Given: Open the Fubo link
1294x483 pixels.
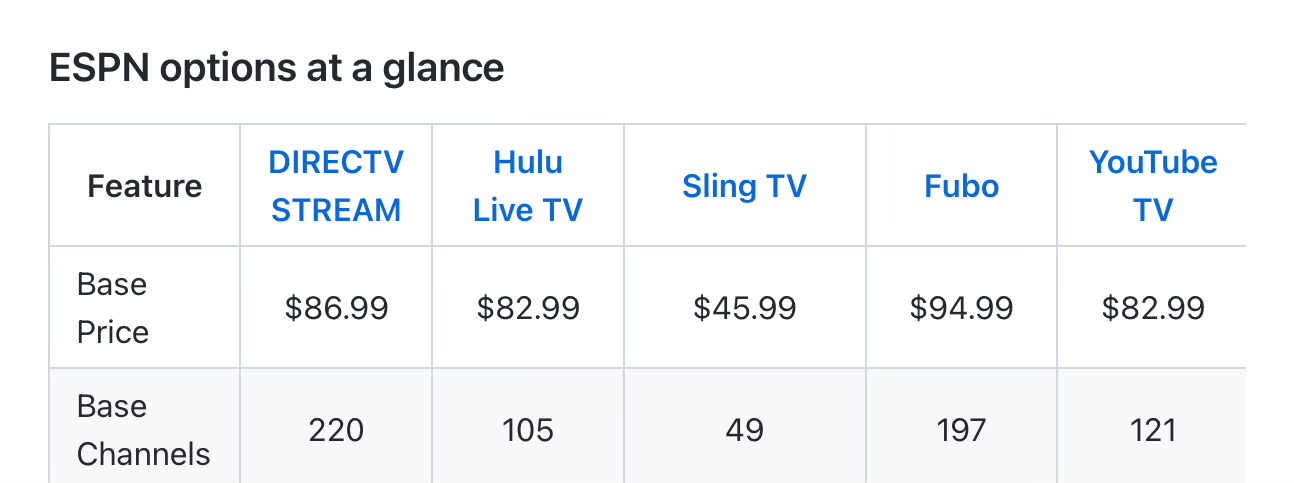Looking at the screenshot, I should [961, 186].
